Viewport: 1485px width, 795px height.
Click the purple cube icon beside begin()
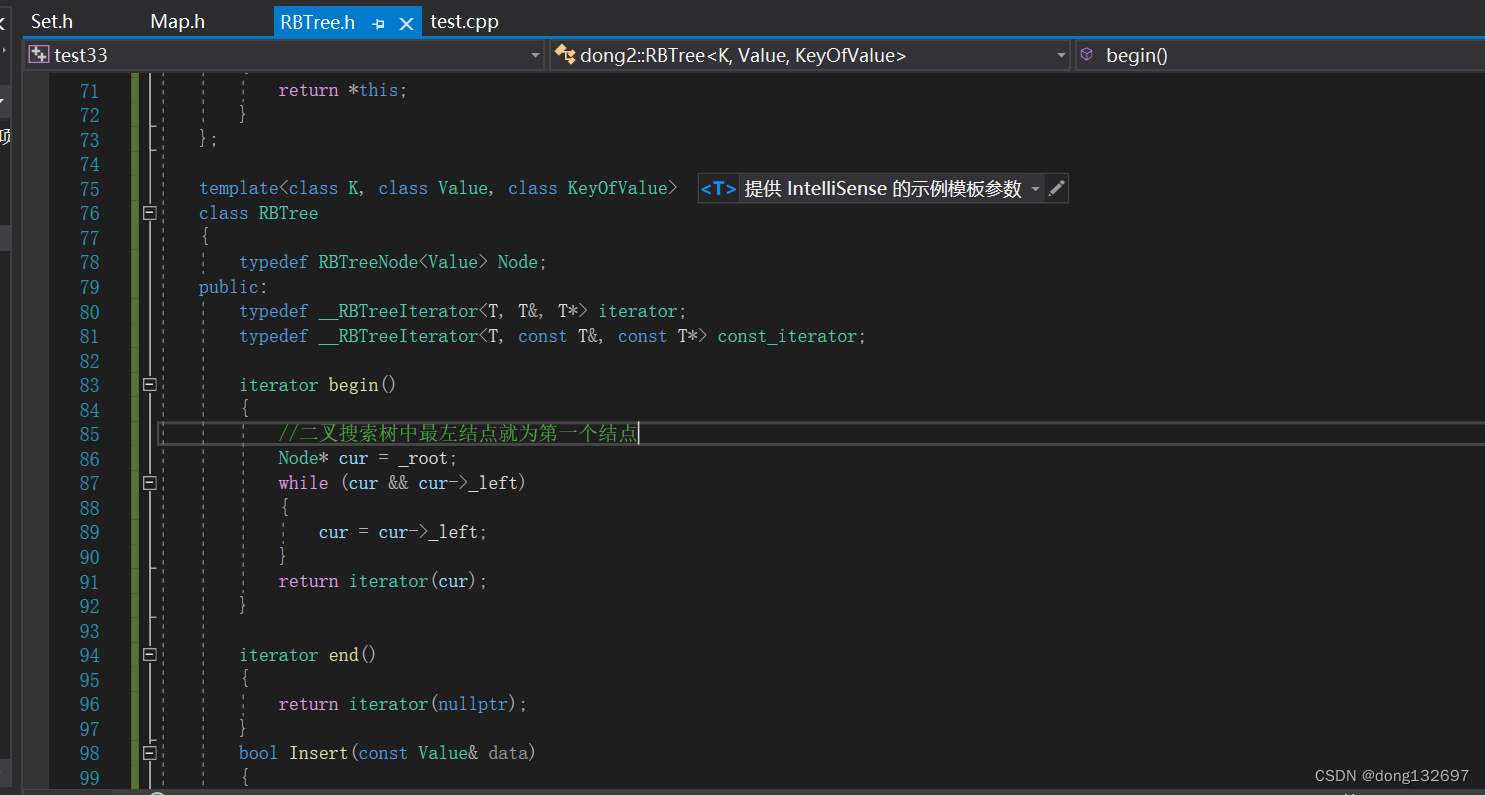click(x=1087, y=55)
